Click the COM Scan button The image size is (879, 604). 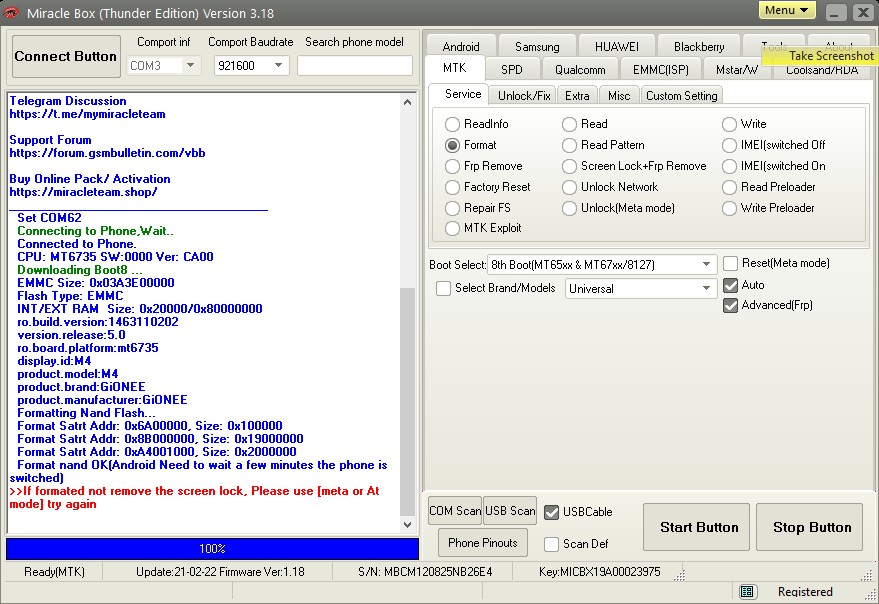[x=455, y=511]
